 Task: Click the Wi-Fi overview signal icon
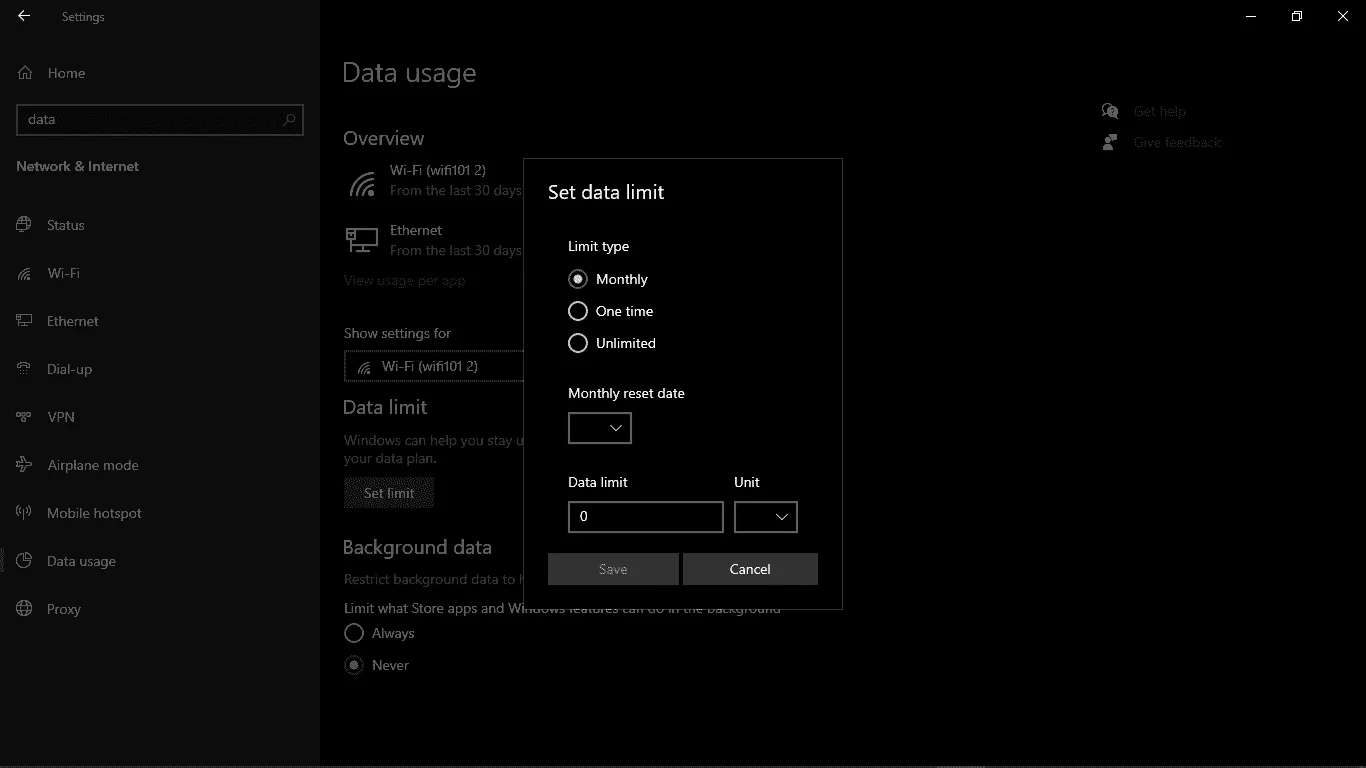pyautogui.click(x=362, y=182)
